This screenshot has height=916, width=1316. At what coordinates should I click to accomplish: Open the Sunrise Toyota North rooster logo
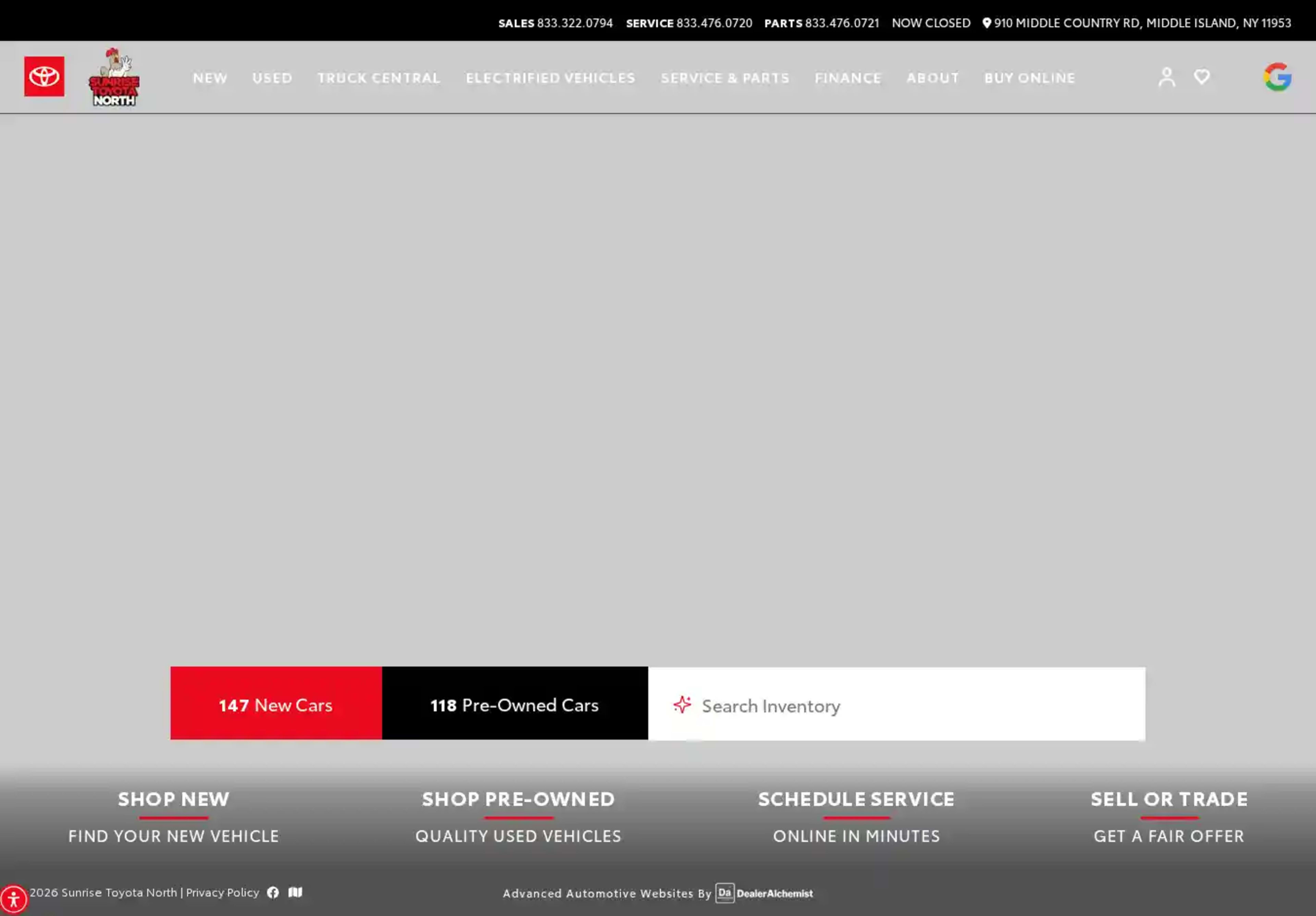(x=114, y=77)
